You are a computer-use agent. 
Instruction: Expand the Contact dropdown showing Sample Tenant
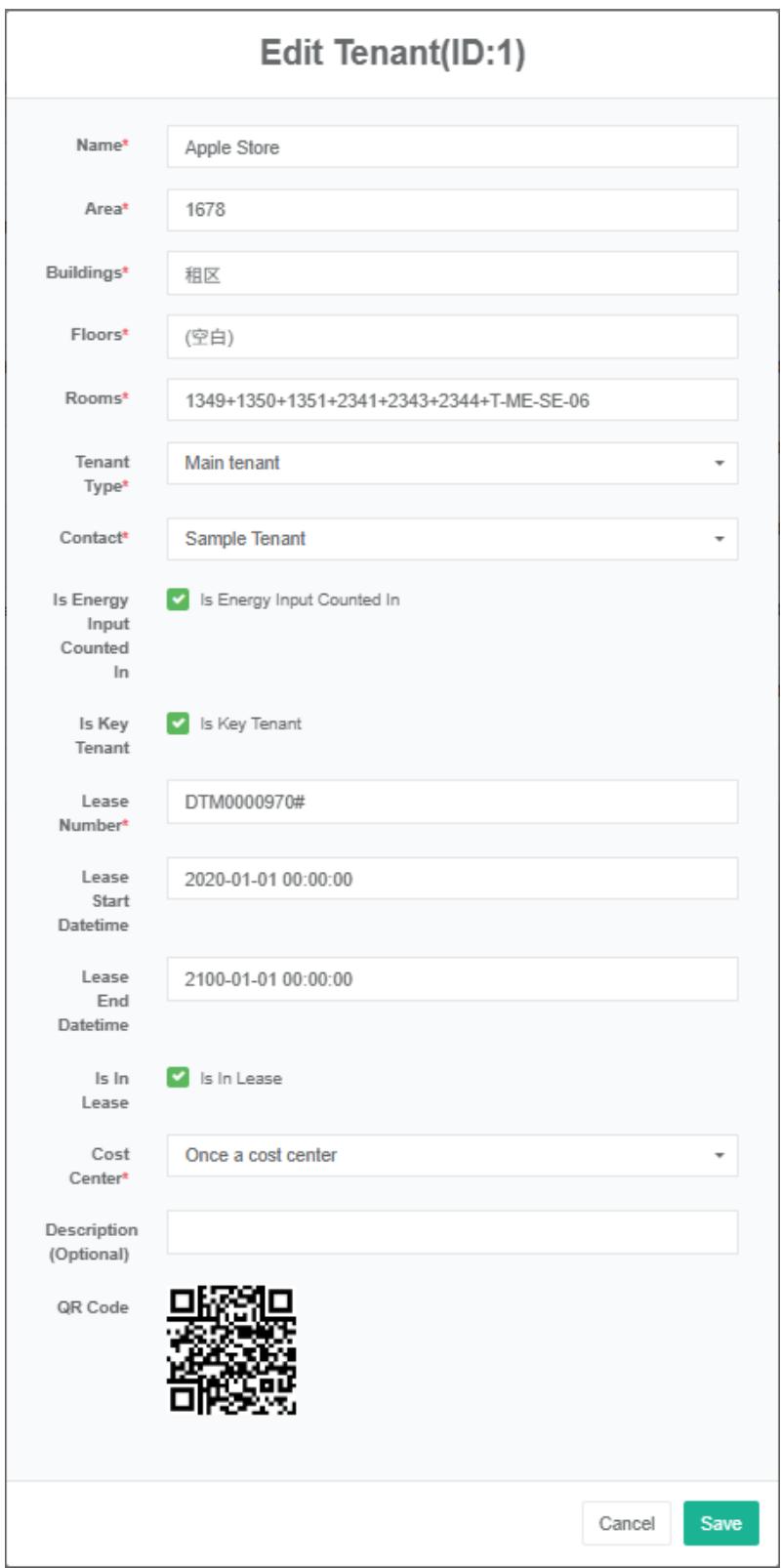tap(451, 539)
